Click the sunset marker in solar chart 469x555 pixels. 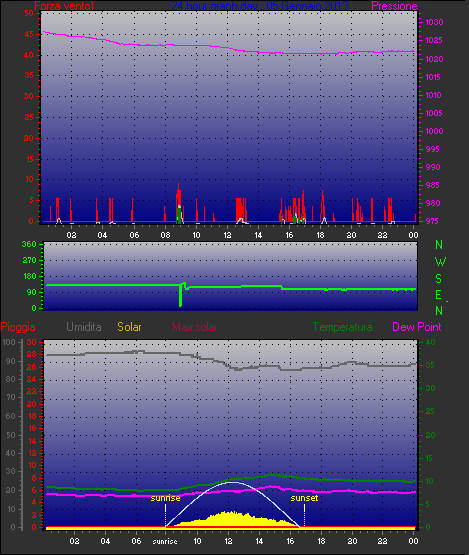coord(304,498)
